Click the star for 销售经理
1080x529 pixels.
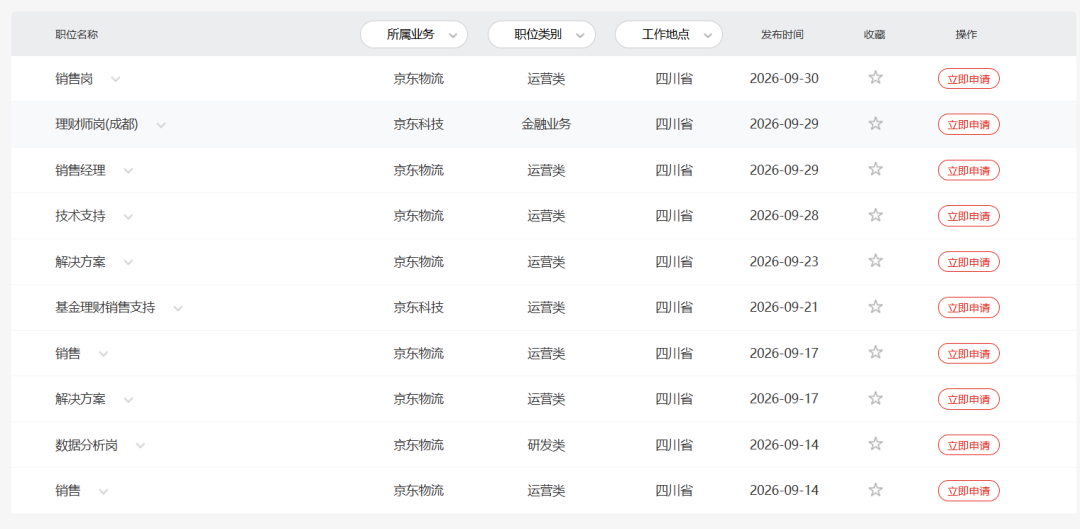pyautogui.click(x=875, y=169)
